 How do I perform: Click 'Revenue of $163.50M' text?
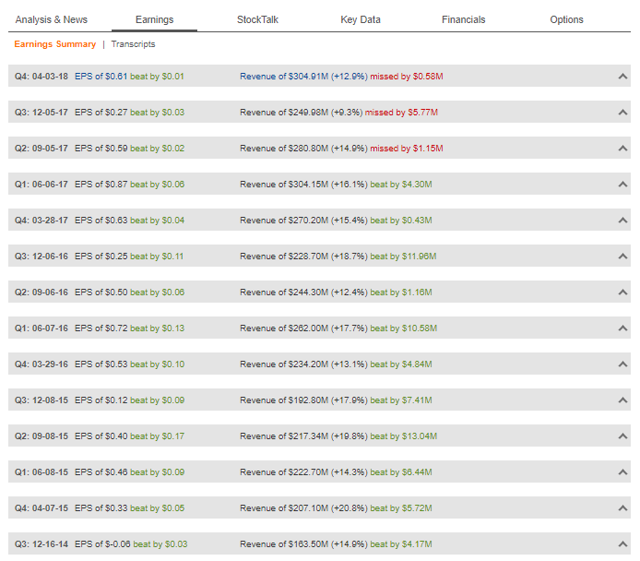click(x=284, y=544)
